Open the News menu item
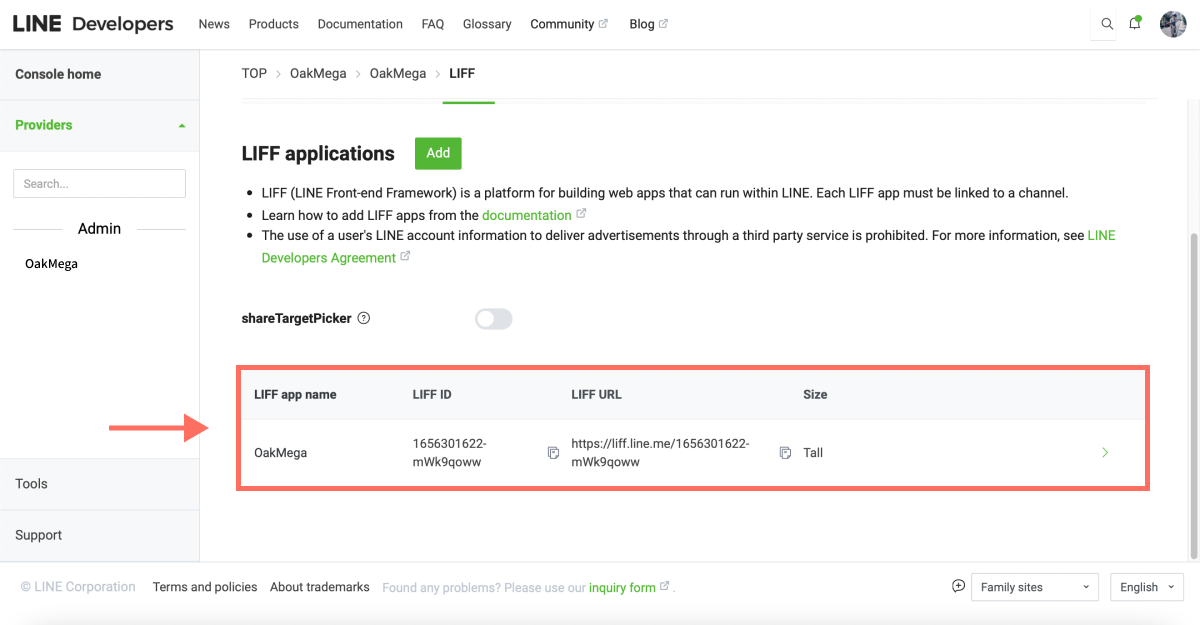This screenshot has height=625, width=1200. (214, 24)
